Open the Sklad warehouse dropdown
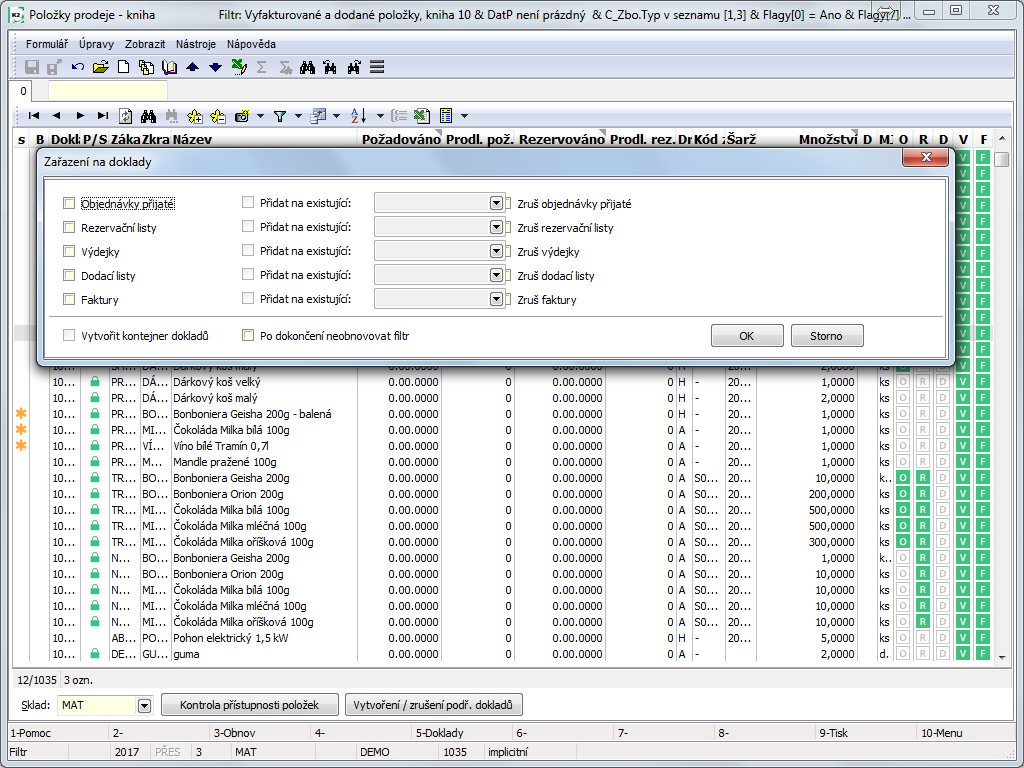1024x768 pixels. (x=144, y=705)
